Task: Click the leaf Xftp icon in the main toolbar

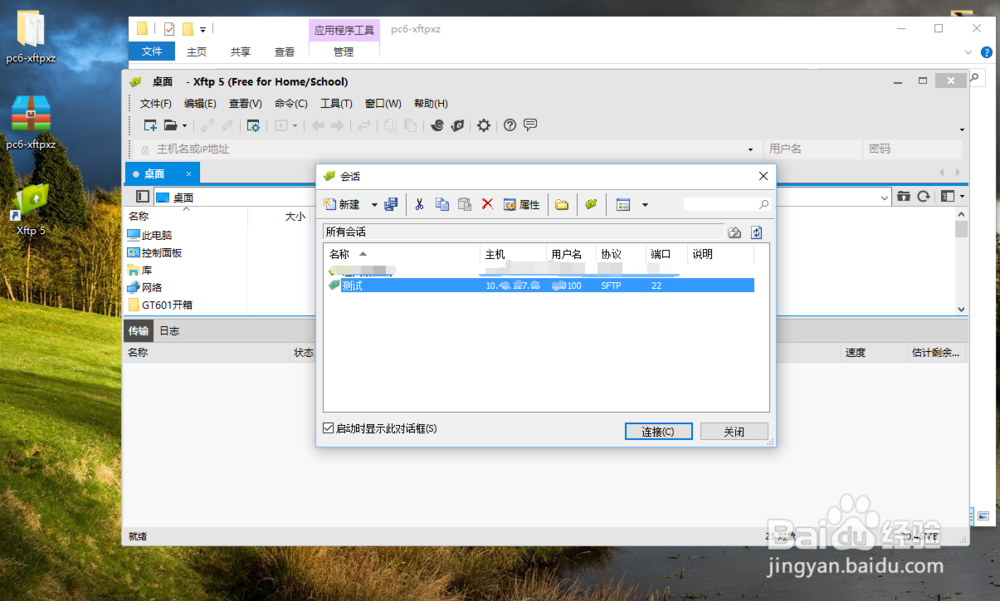Action: [x=457, y=126]
